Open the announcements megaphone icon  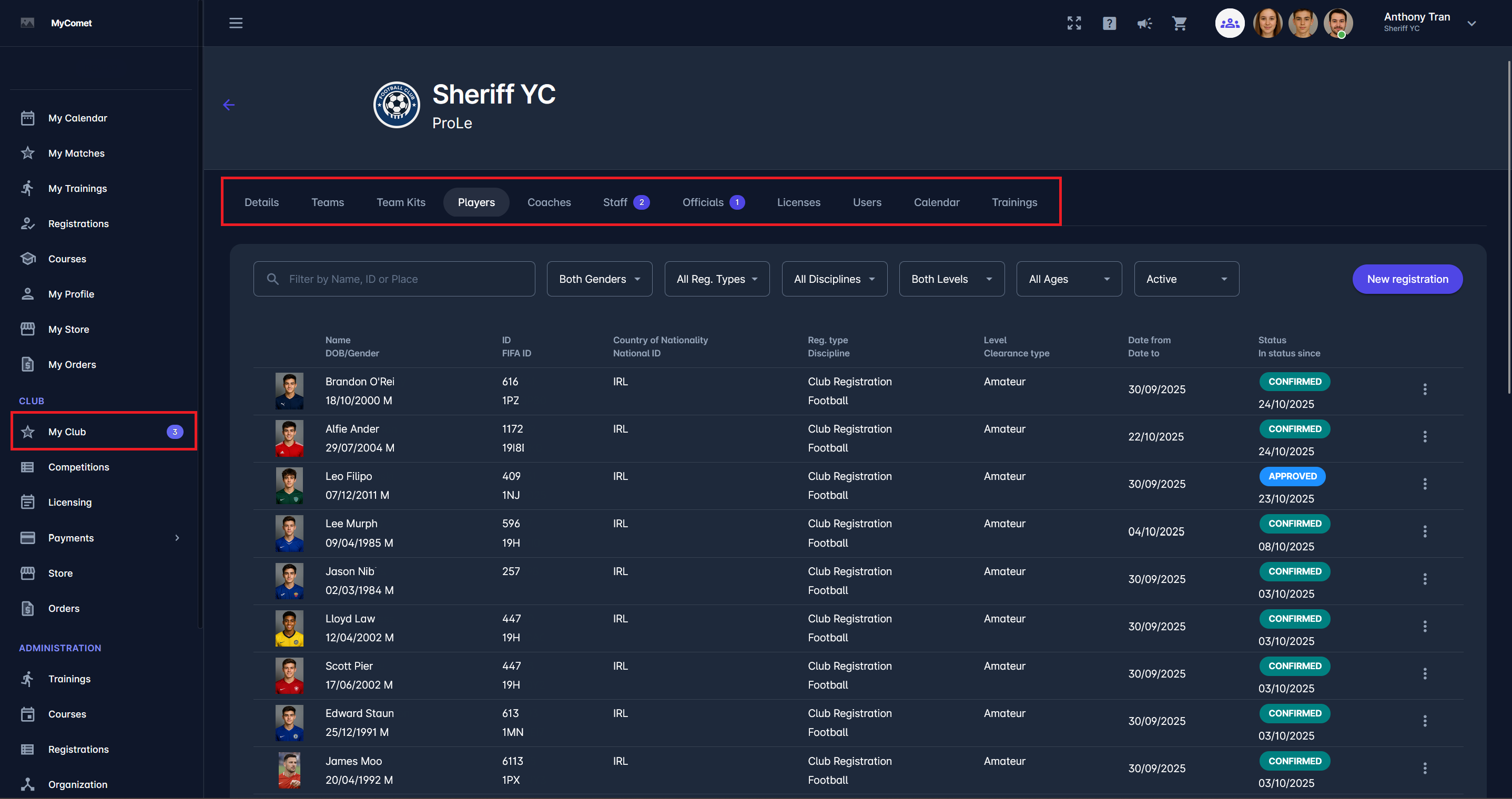click(1144, 23)
